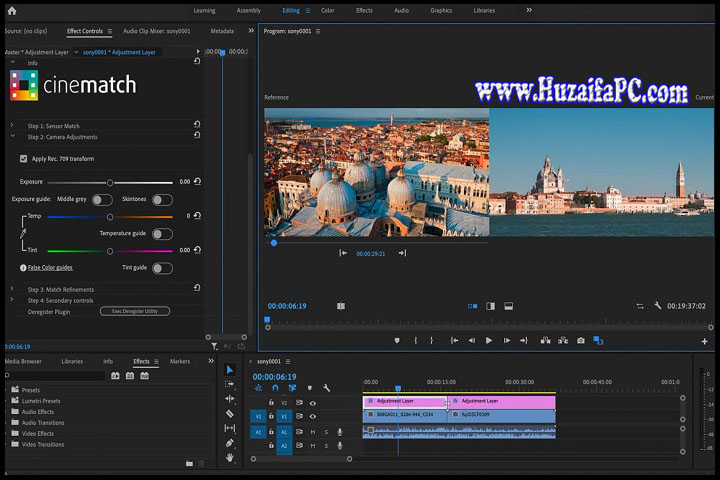Viewport: 720px width, 480px height.
Task: Switch to the Graphics workspace
Action: tap(441, 10)
